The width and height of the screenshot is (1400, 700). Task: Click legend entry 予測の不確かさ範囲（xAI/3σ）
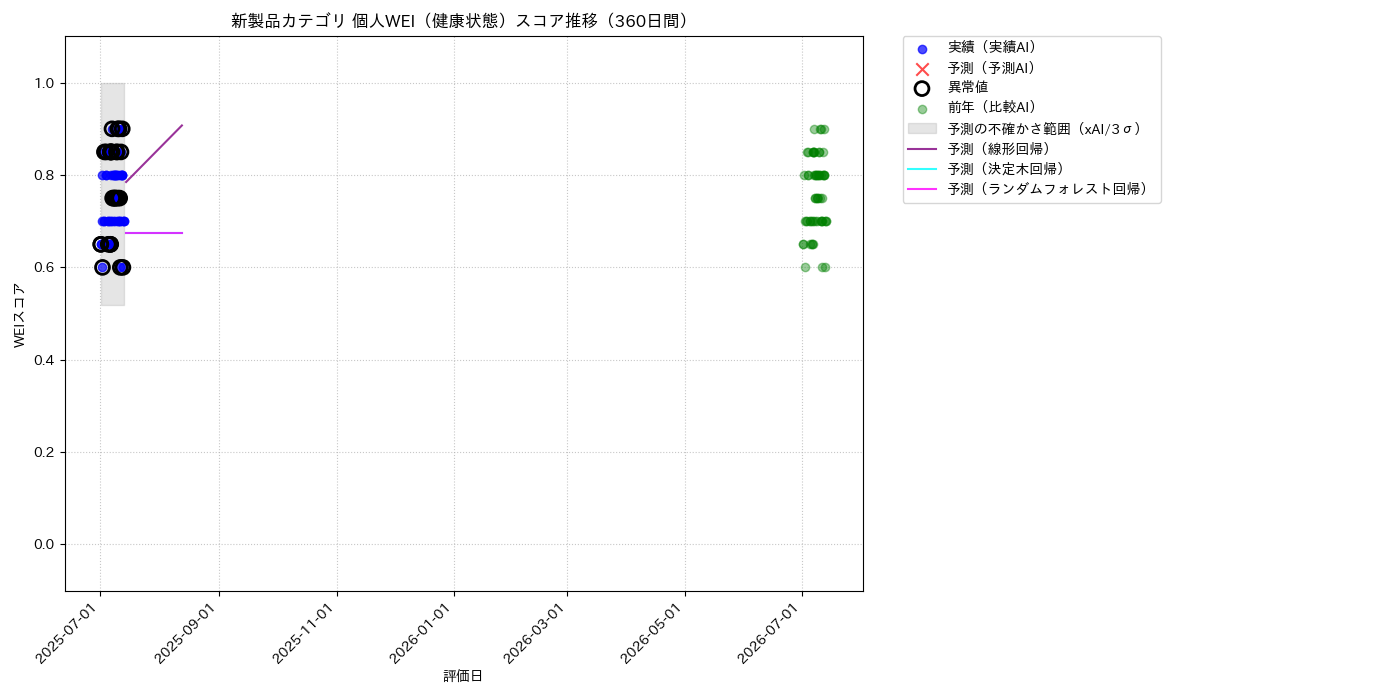[1045, 129]
